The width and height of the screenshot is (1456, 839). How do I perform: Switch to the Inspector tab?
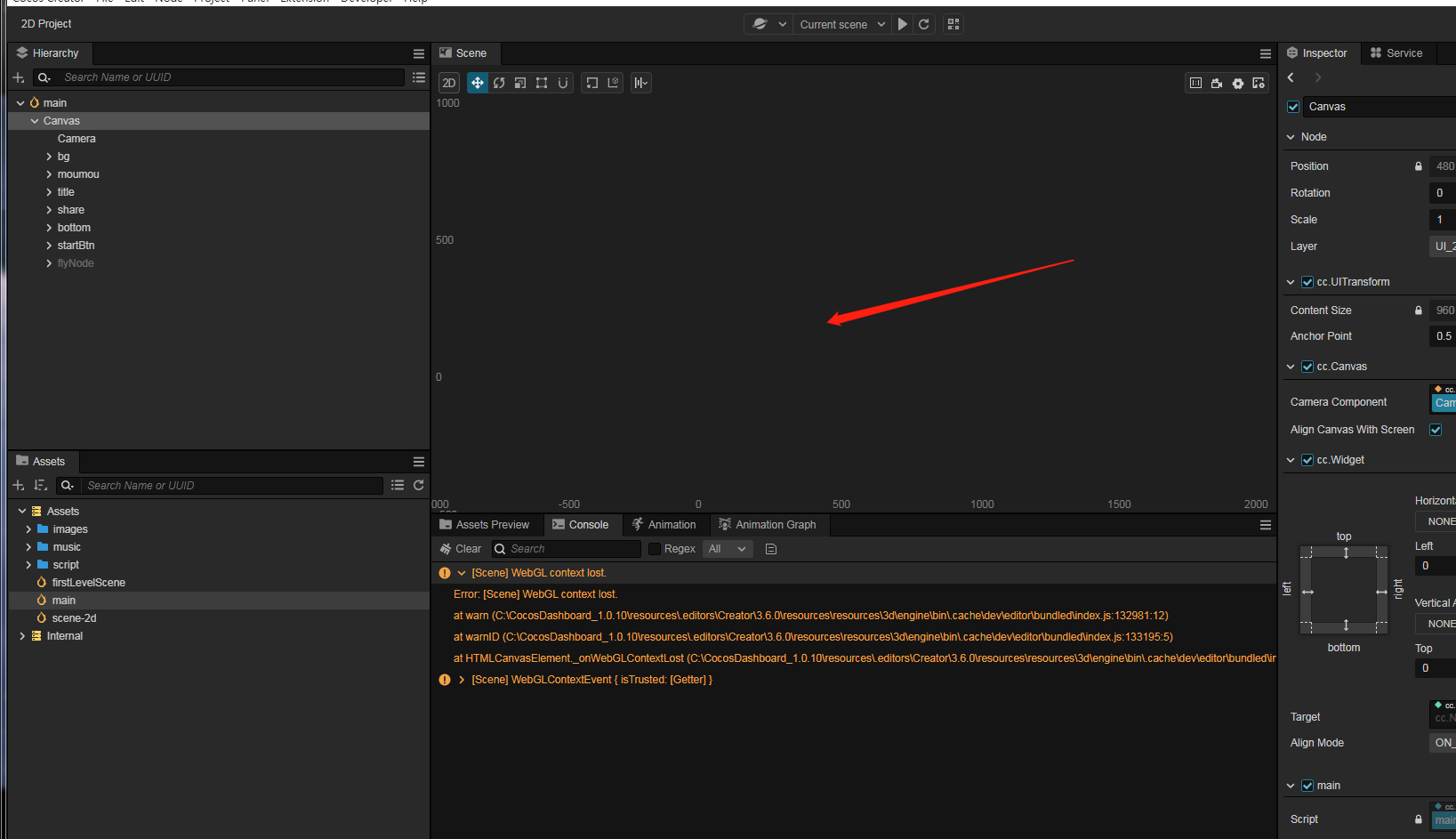[1317, 53]
